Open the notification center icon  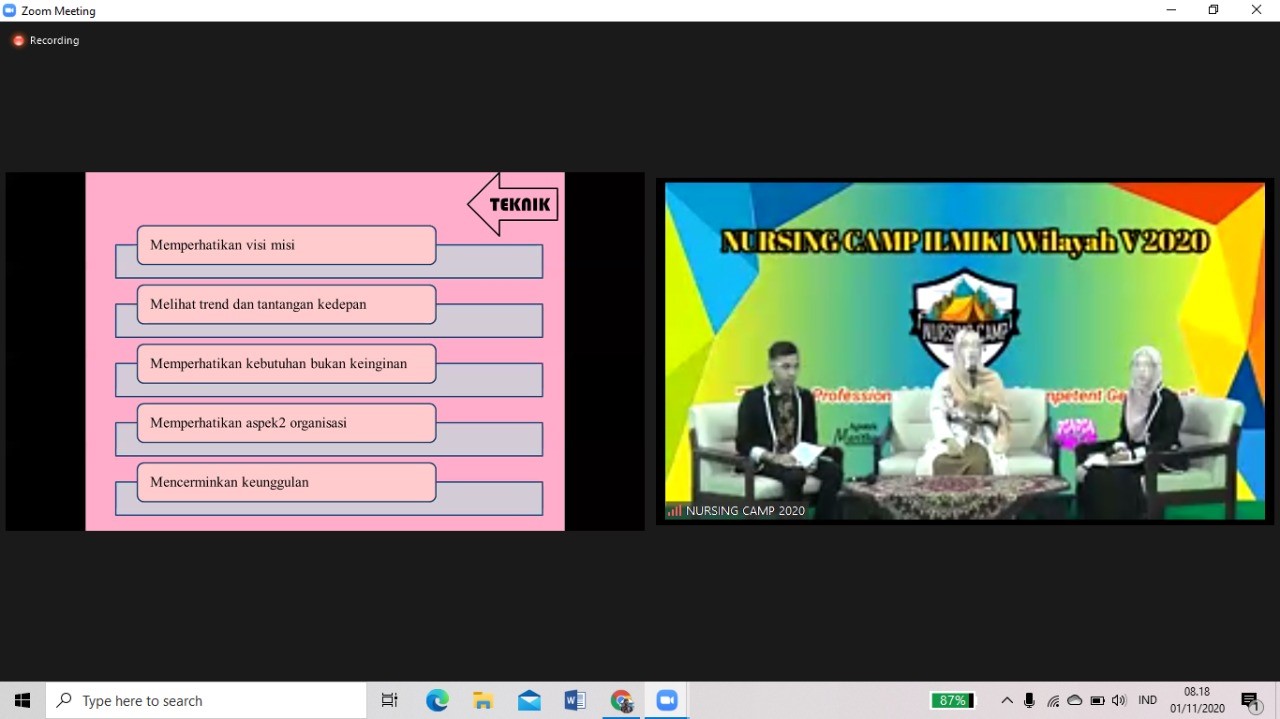pos(1250,701)
